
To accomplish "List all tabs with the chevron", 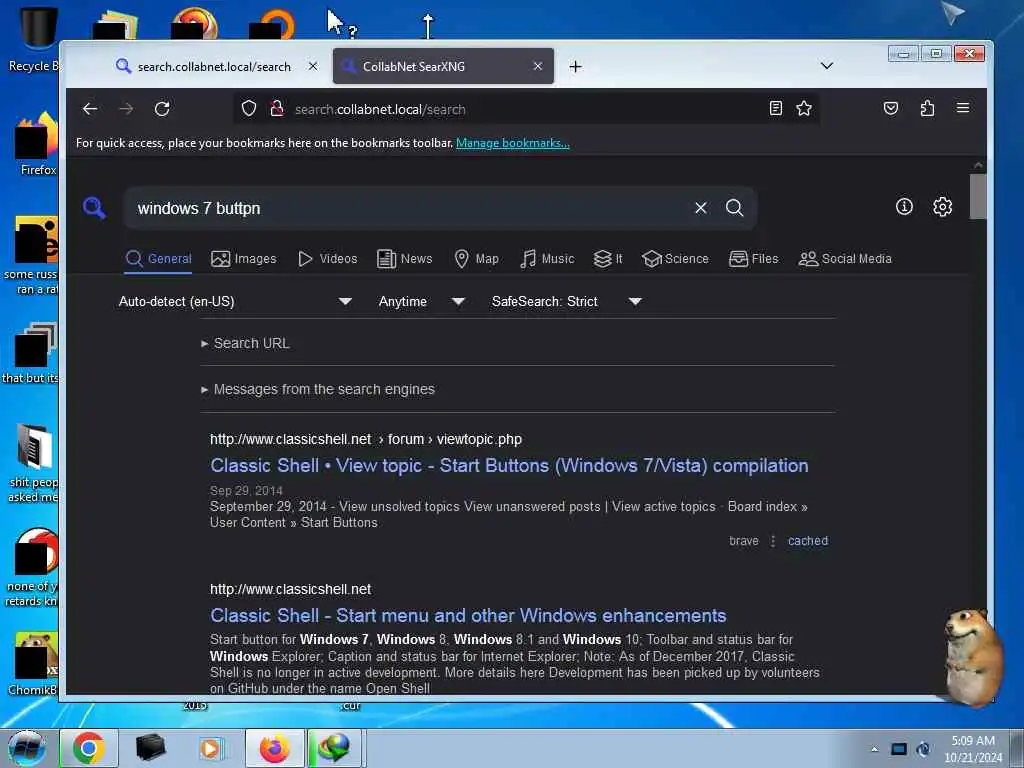I will (827, 66).
